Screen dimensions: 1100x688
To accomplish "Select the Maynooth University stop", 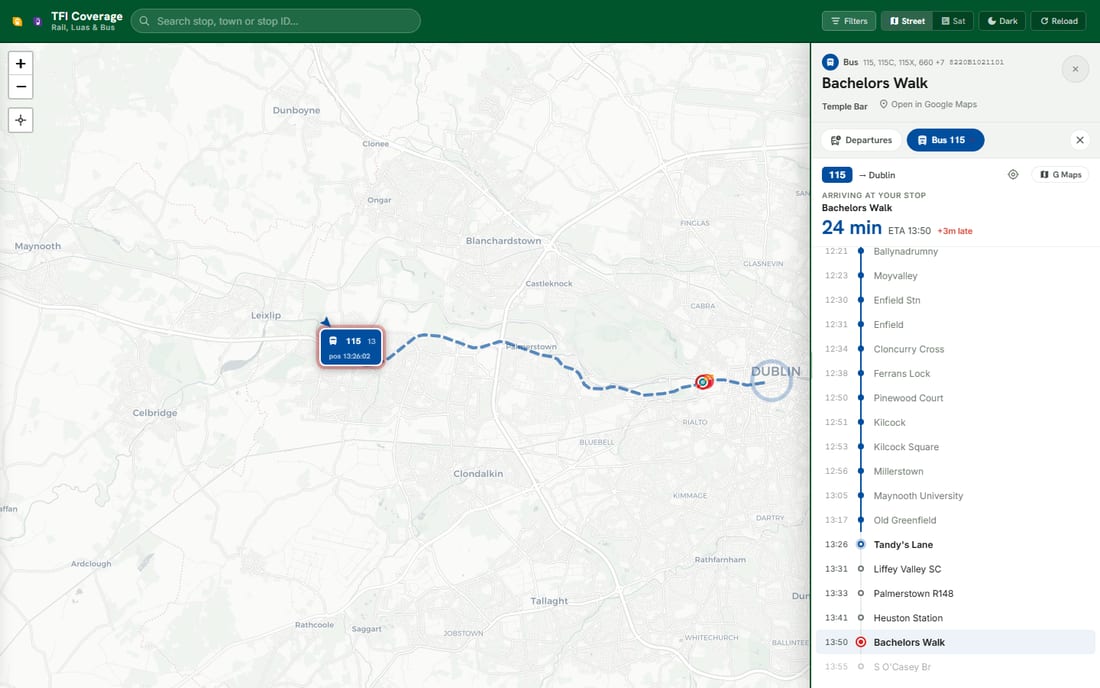I will tap(955, 496).
